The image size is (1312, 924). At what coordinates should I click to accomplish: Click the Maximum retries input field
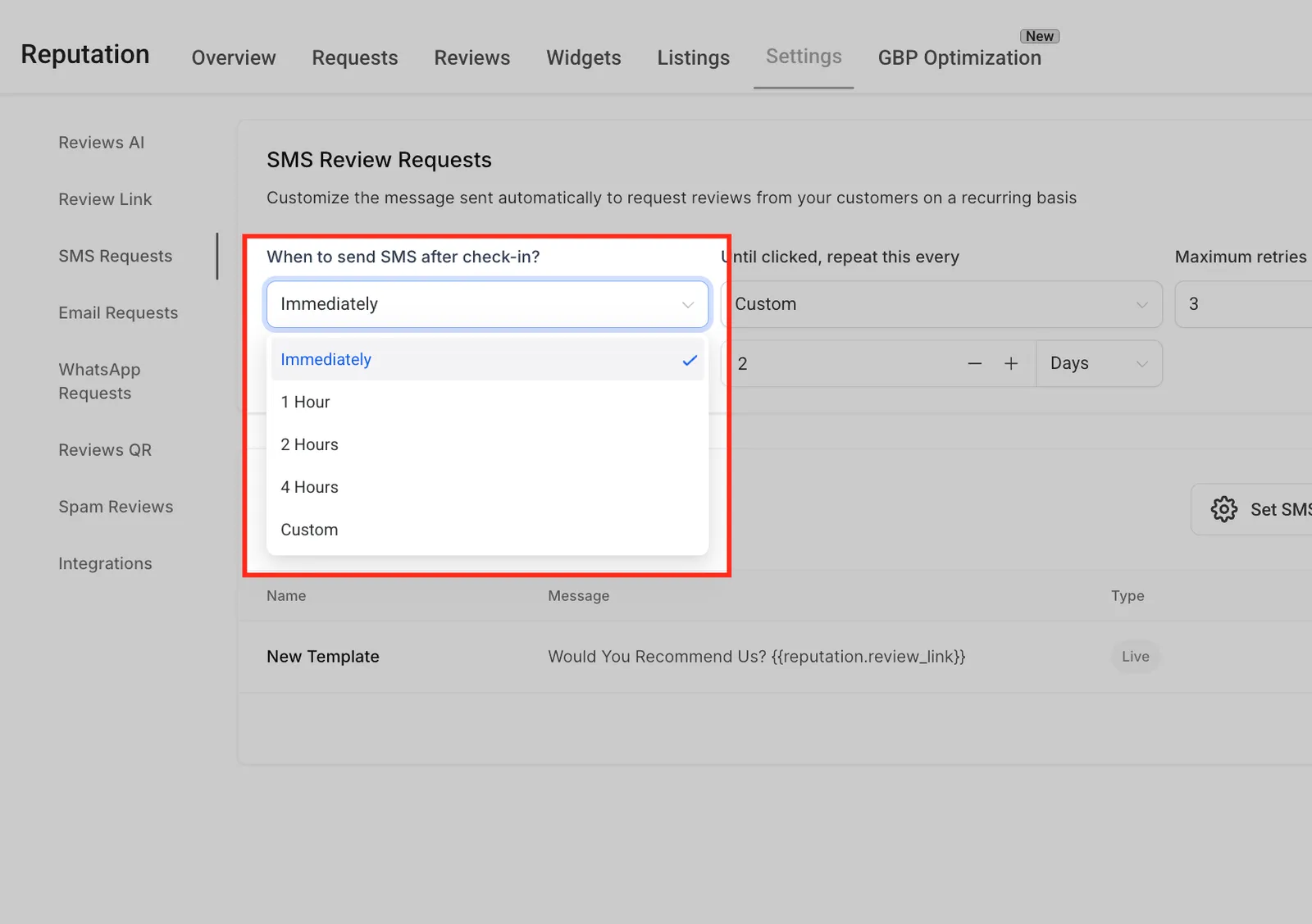click(x=1243, y=304)
